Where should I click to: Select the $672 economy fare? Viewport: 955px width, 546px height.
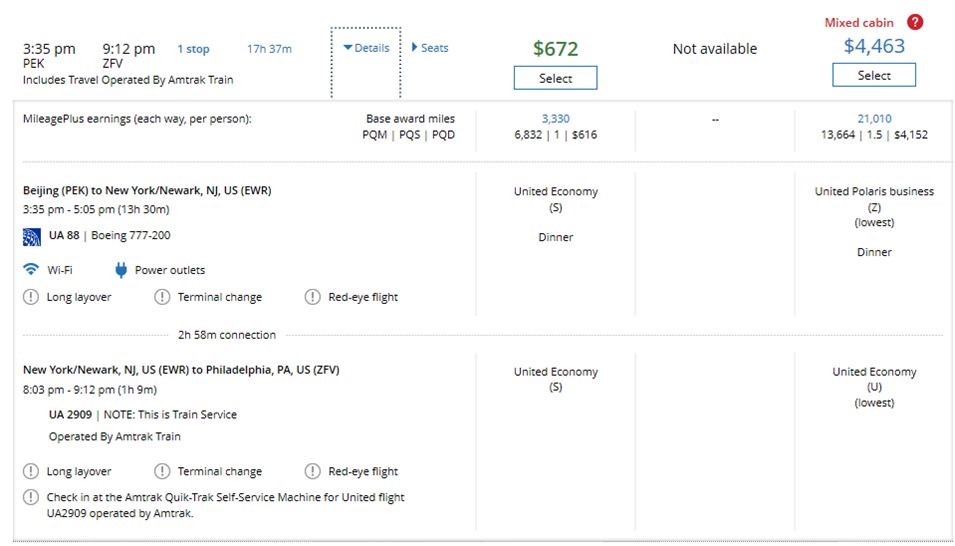point(555,78)
